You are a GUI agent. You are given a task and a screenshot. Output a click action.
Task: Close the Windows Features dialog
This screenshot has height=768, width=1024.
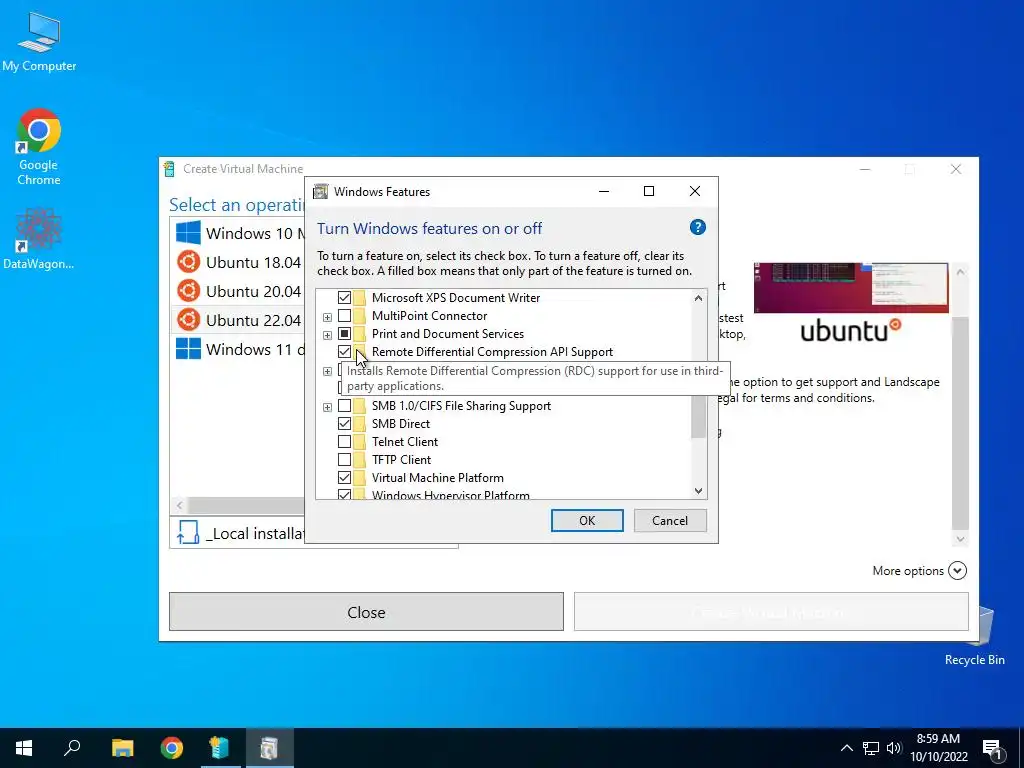(695, 191)
